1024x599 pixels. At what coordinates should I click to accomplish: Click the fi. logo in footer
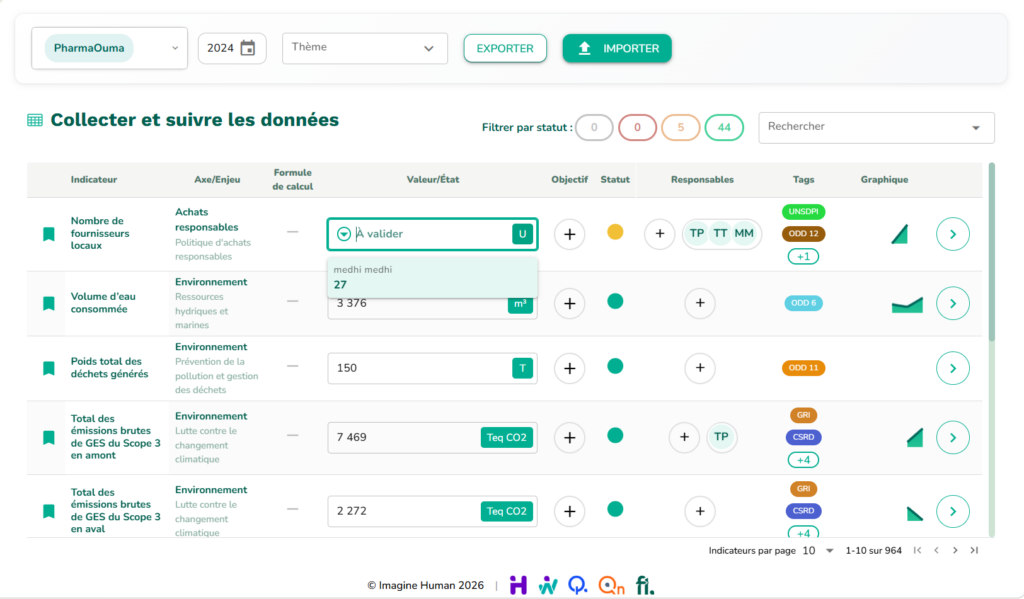pyautogui.click(x=645, y=585)
